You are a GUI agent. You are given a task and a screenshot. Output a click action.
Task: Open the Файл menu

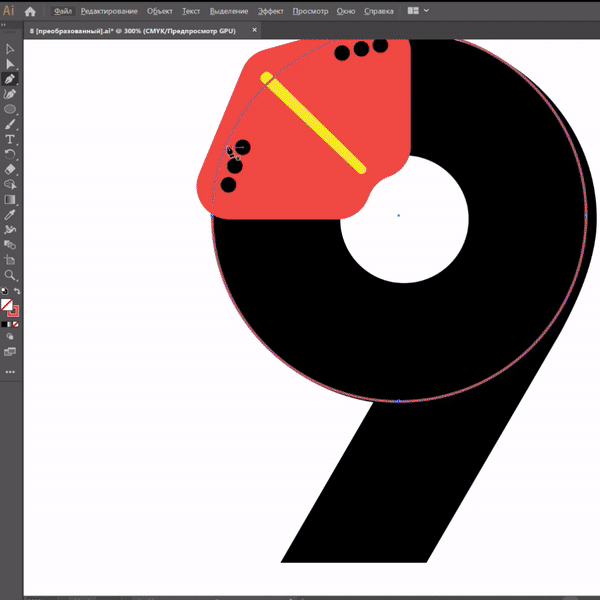62,12
